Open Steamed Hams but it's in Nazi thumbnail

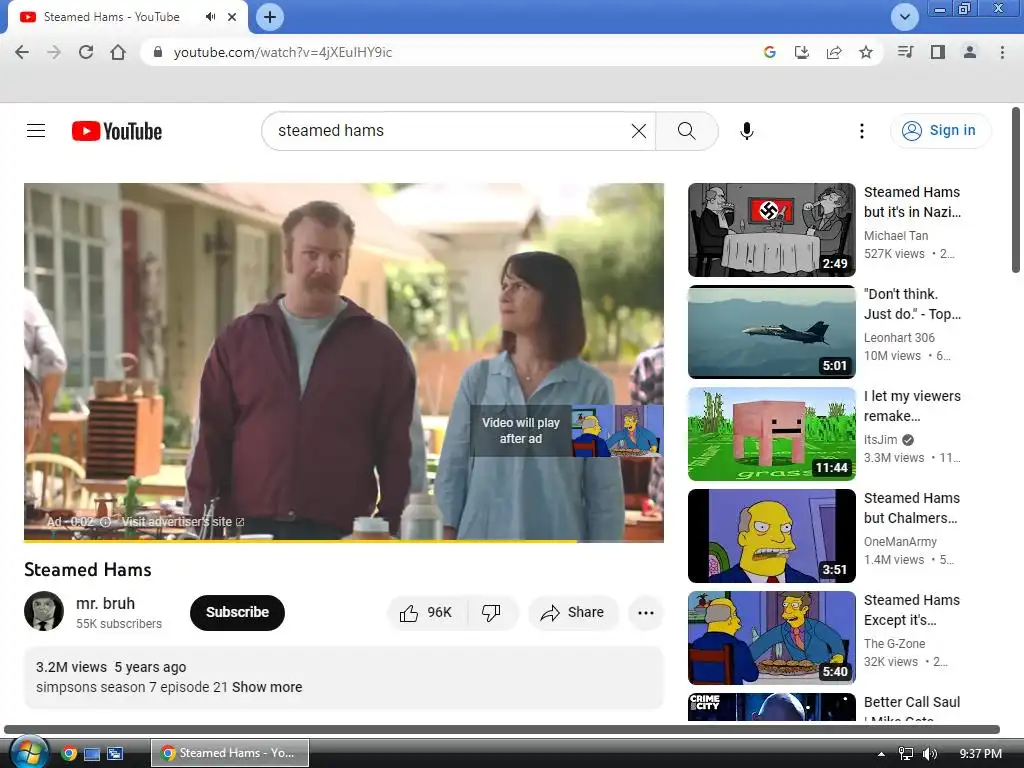771,230
